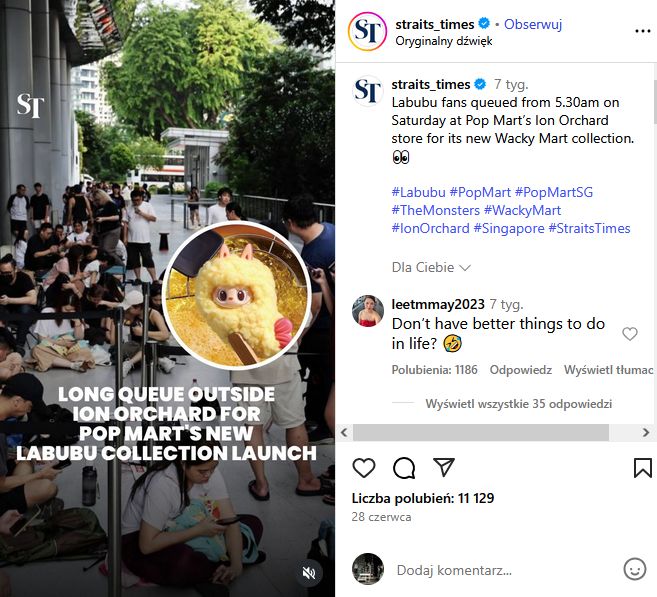Click Odpowiedz under leetmmay2023's comment
657x597 pixels.
point(521,370)
